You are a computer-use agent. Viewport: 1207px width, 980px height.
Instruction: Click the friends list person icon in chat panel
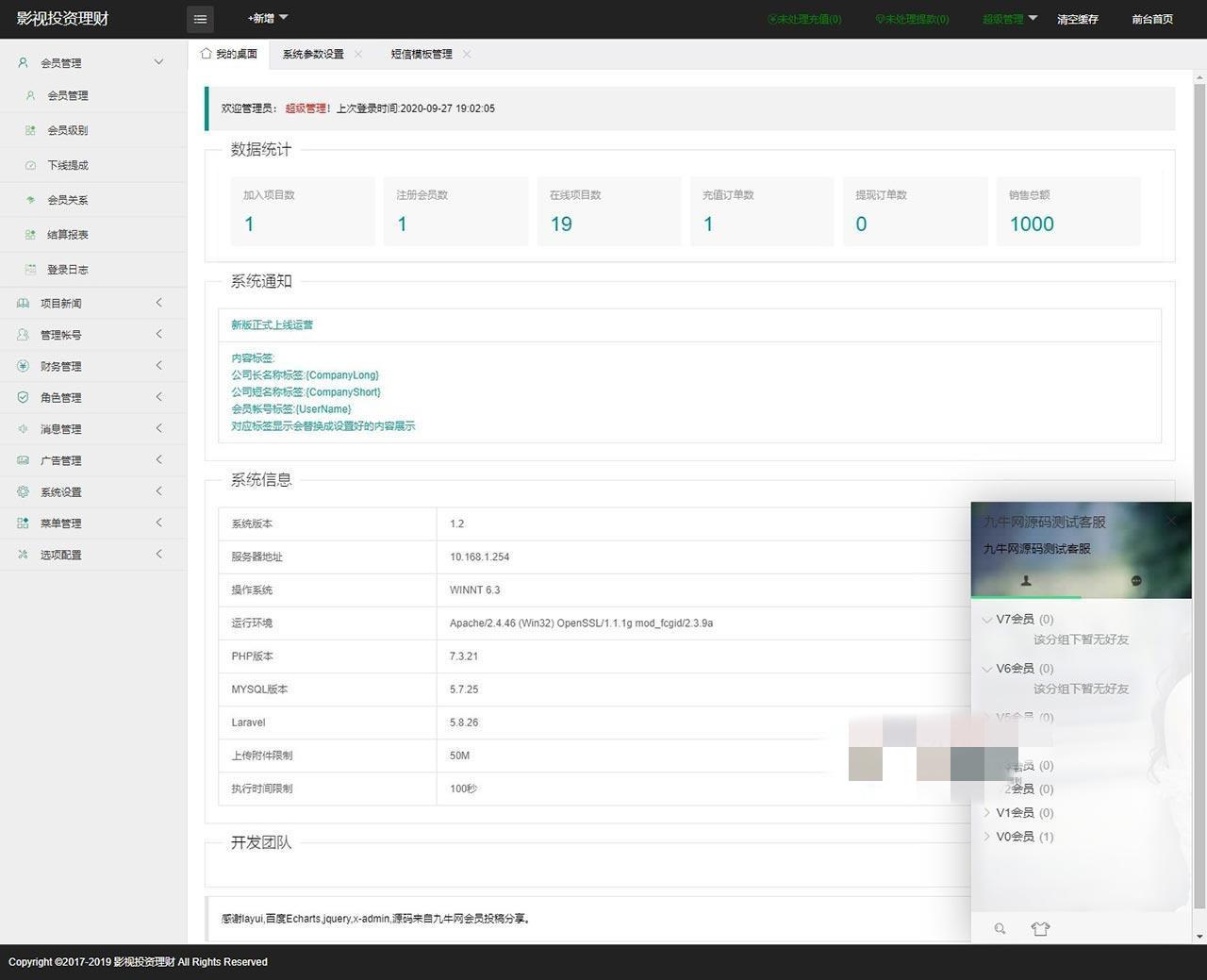tap(1026, 581)
